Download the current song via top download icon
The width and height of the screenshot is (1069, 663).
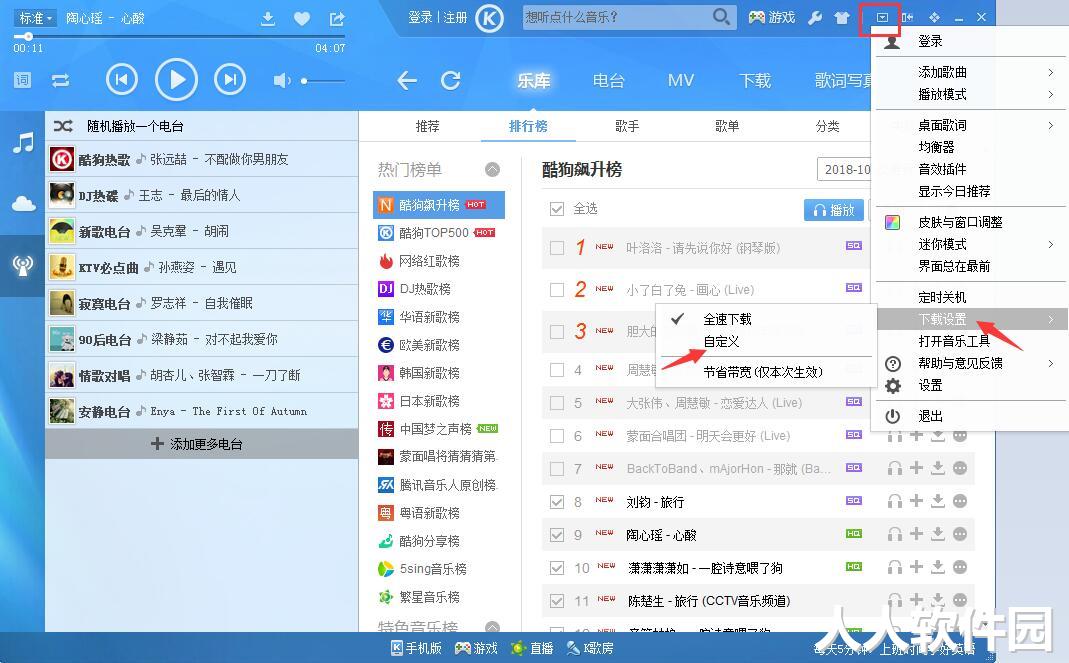[x=268, y=18]
